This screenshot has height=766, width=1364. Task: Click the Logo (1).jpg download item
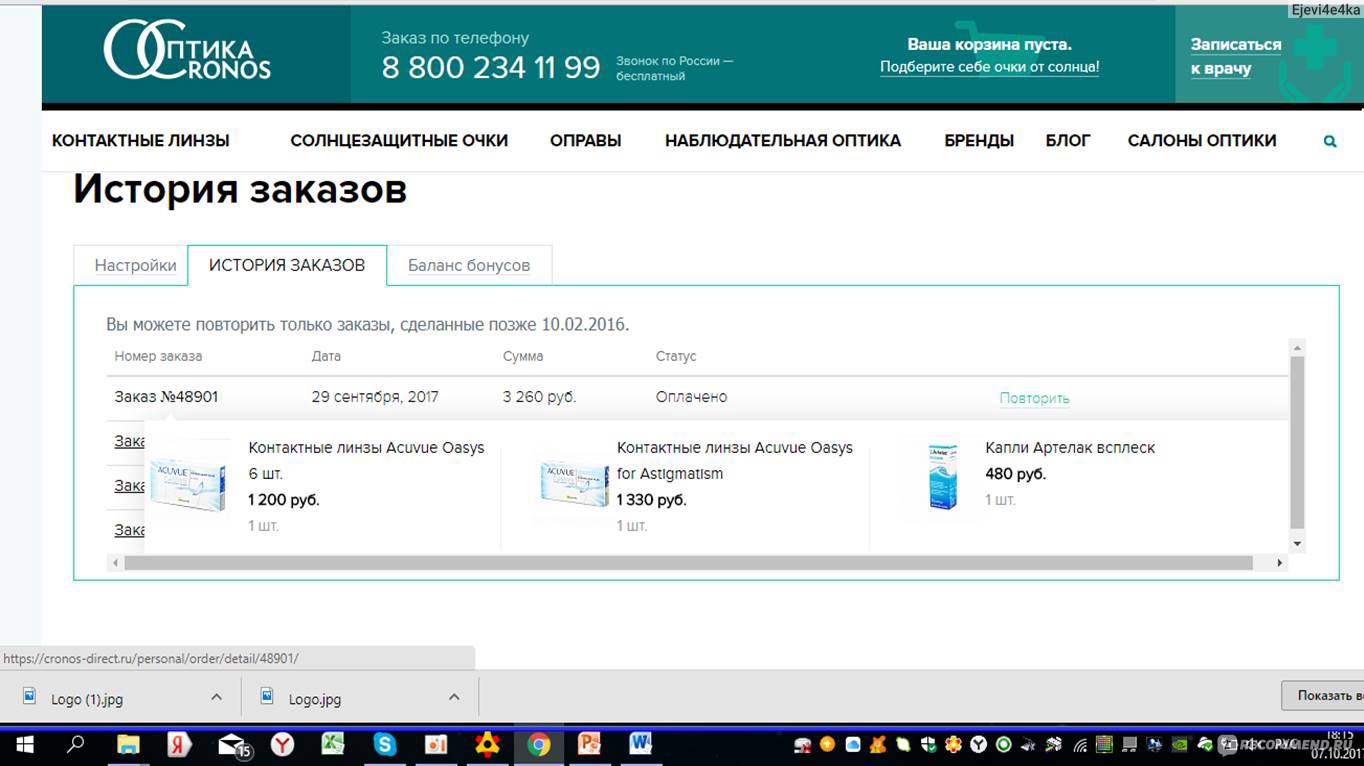point(120,697)
